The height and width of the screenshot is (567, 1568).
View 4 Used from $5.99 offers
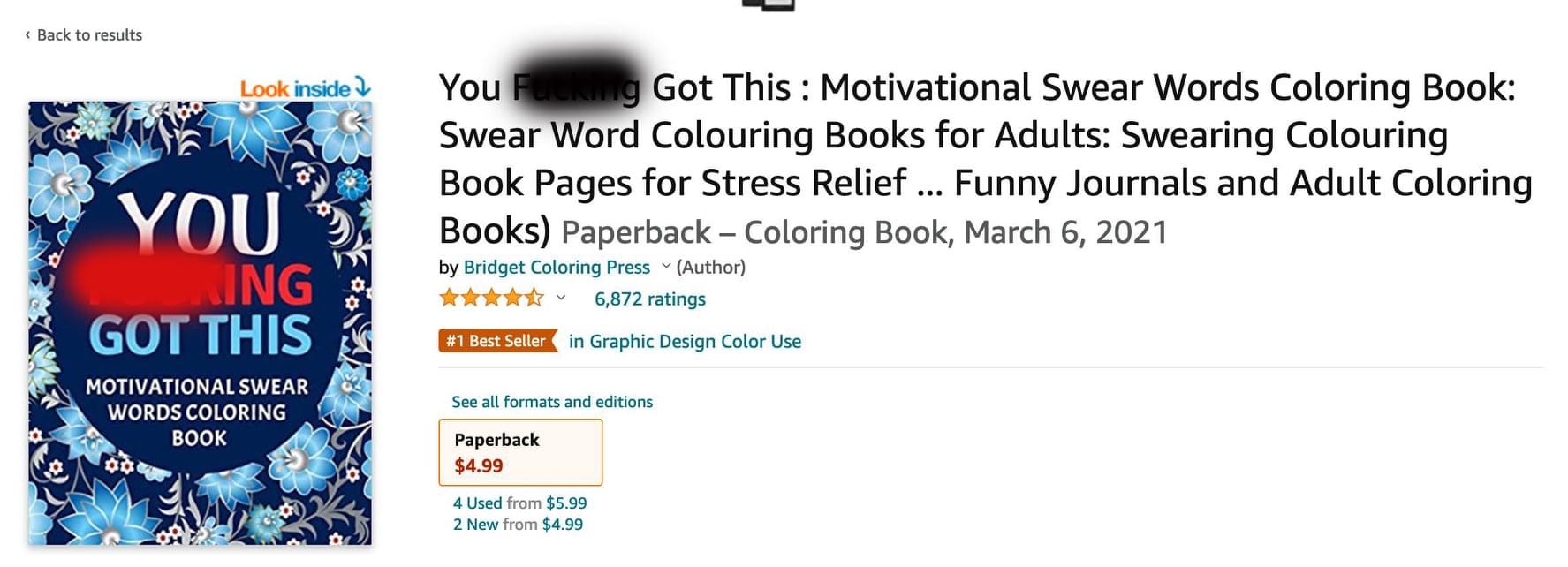pos(519,503)
